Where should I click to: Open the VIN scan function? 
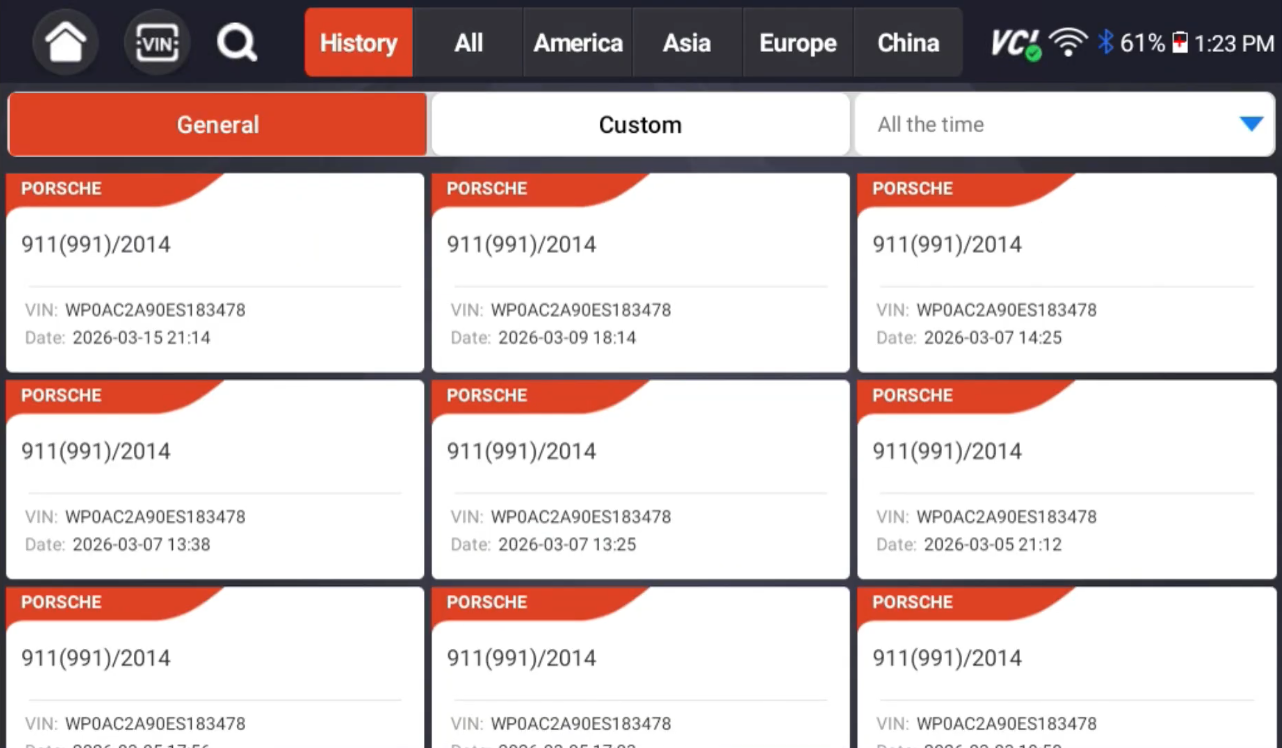tap(157, 43)
